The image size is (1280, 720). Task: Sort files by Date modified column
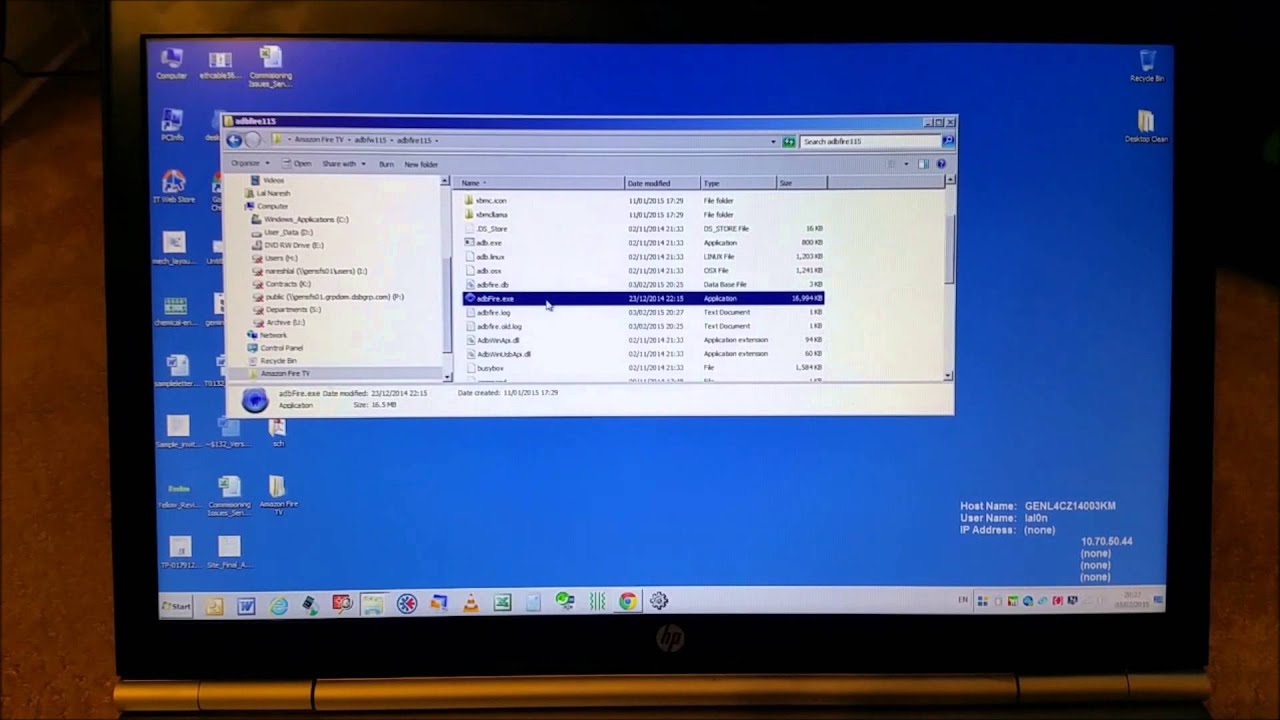(x=662, y=183)
